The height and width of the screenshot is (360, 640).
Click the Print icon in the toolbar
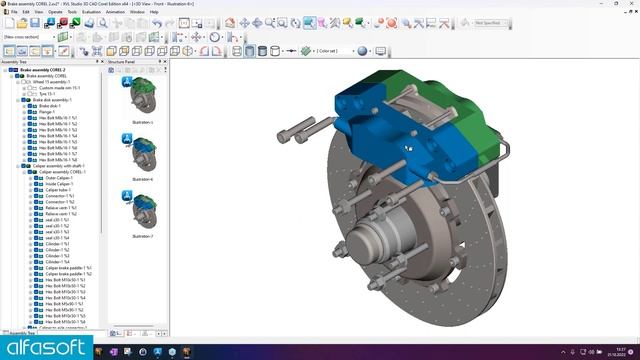tap(89, 23)
